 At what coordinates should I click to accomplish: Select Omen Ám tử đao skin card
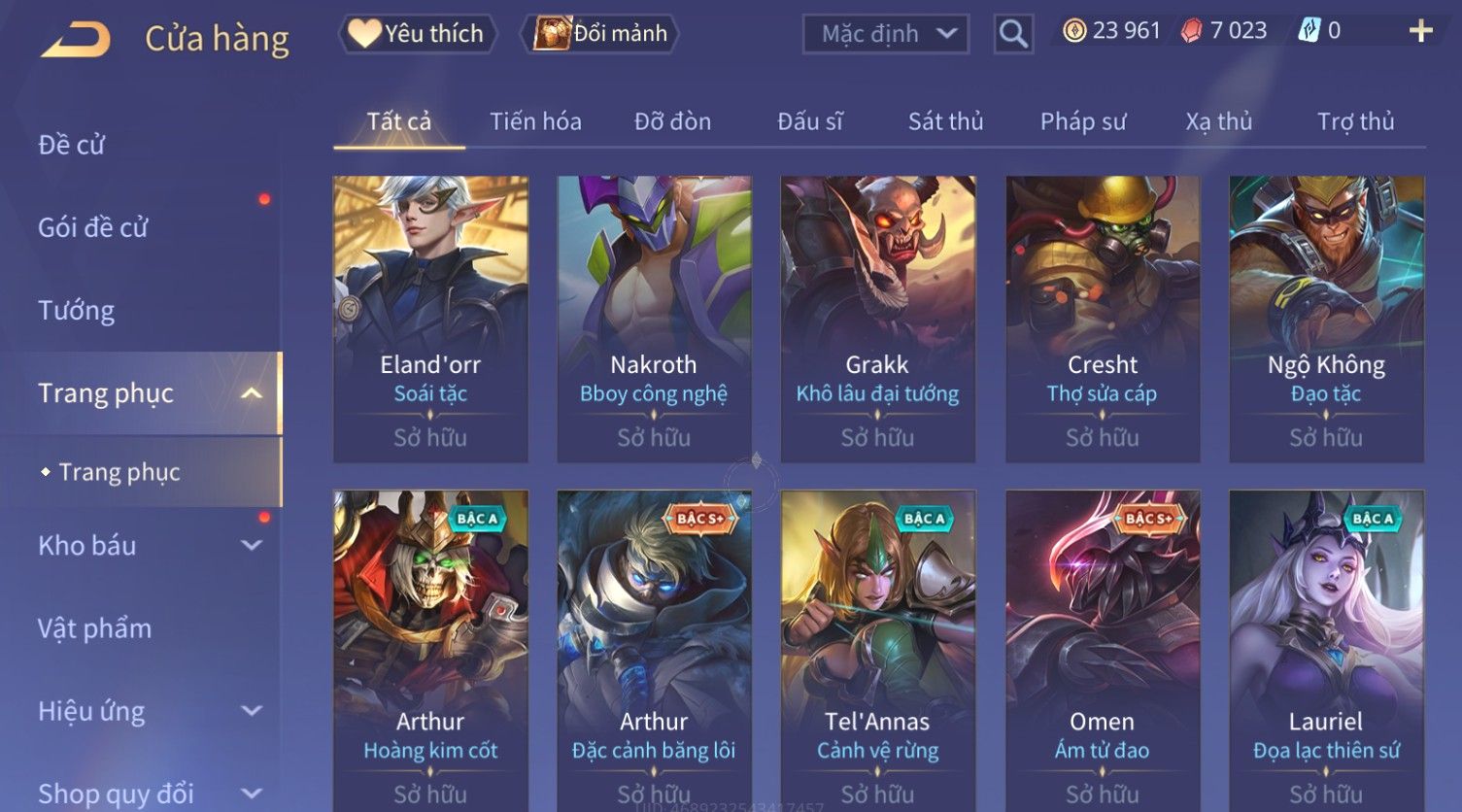point(1103,651)
